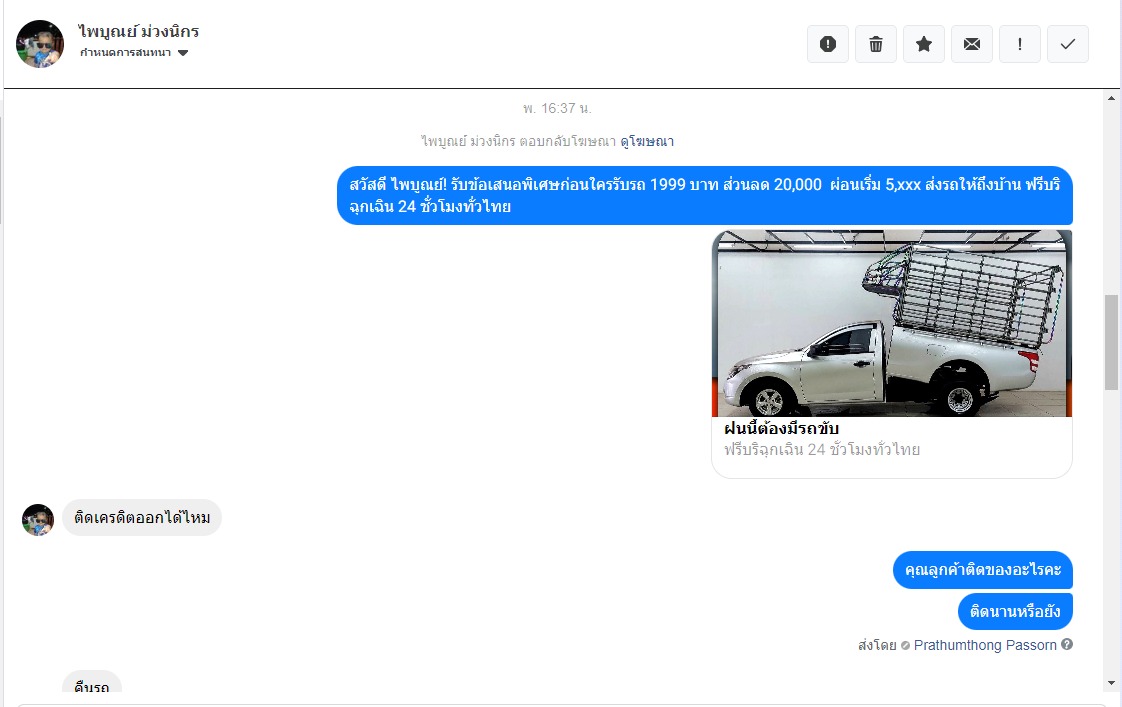Select partially visible message คืนรถ
This screenshot has width=1122, height=707.
tap(92, 682)
